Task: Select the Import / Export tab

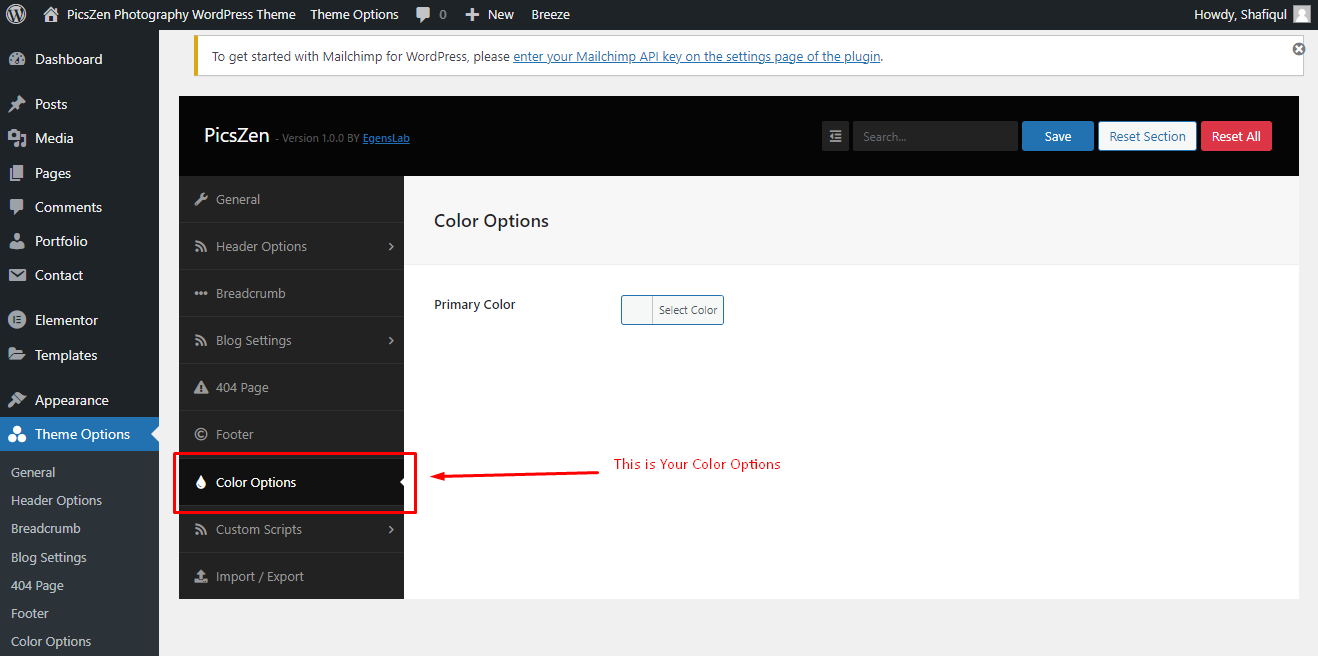Action: click(291, 576)
